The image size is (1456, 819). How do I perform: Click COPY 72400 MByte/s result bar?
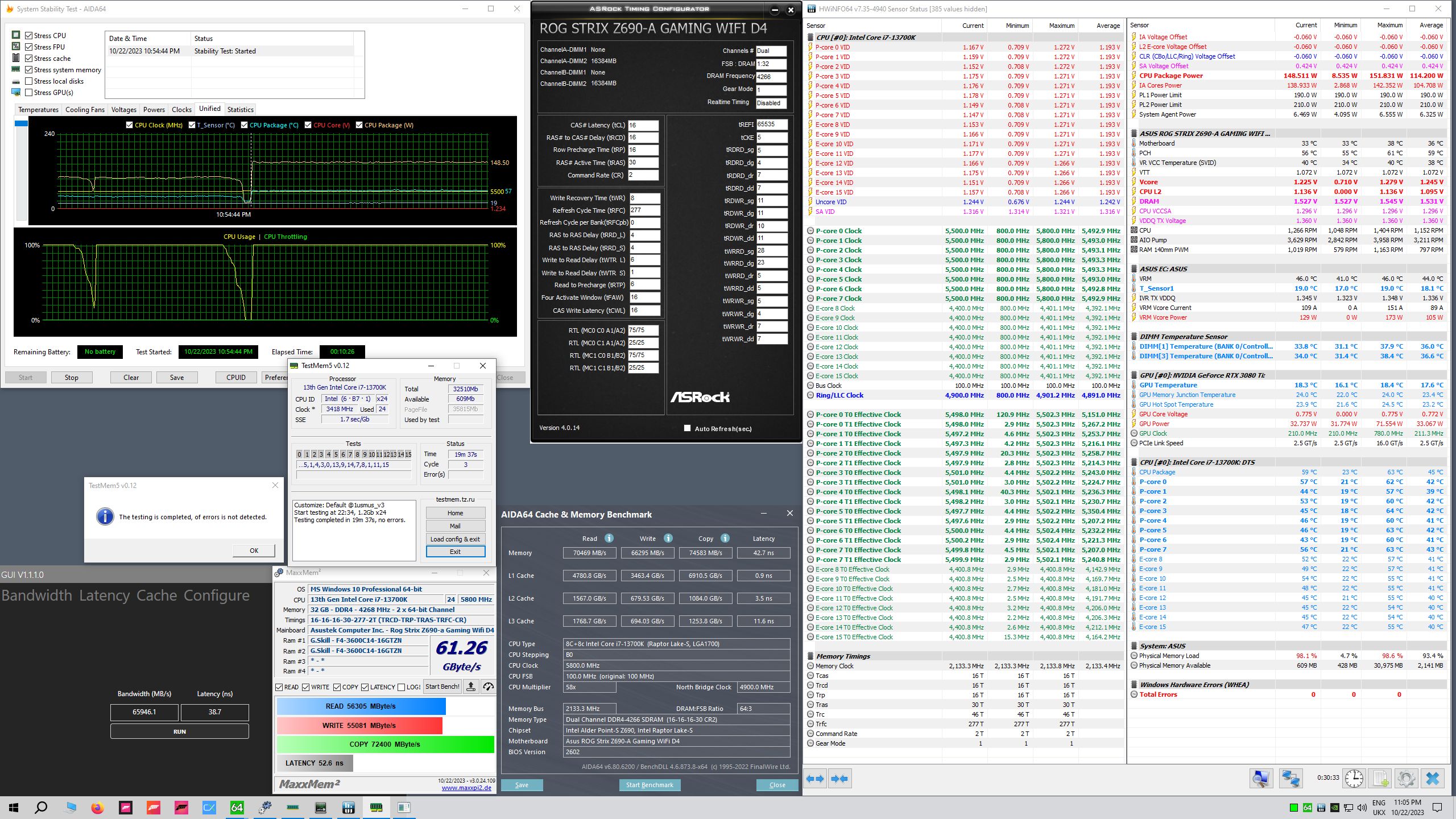(385, 744)
